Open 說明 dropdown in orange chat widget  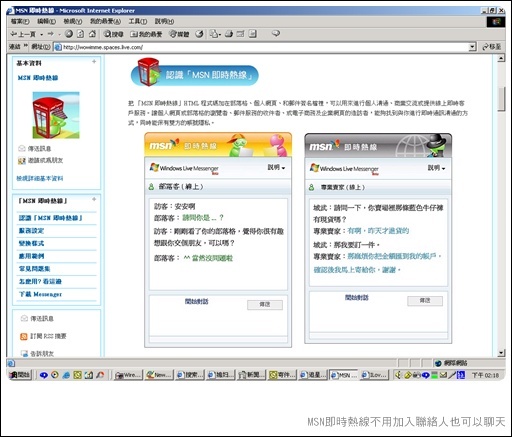coord(276,167)
